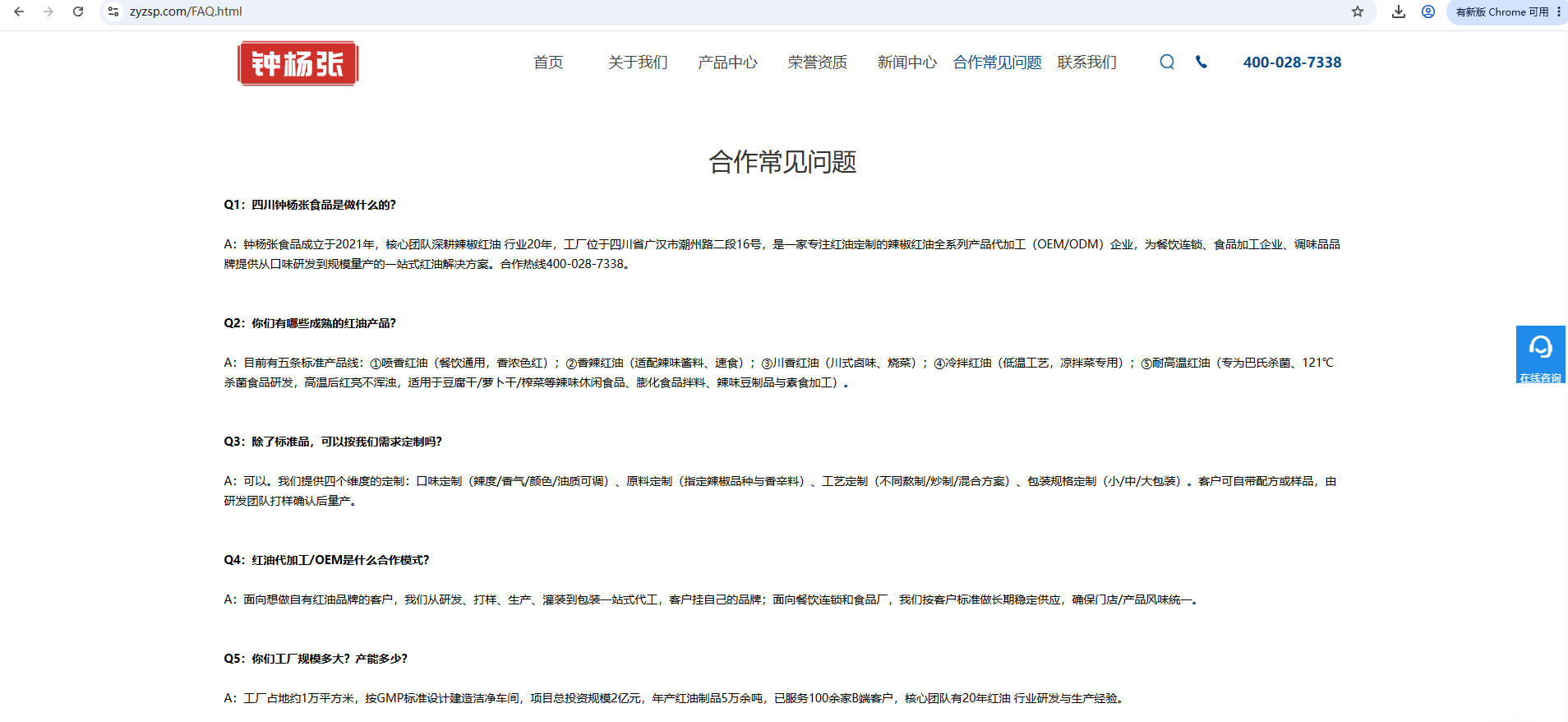The image size is (1568, 722).
Task: Click the phone icon beside the hotline
Action: [x=1201, y=62]
